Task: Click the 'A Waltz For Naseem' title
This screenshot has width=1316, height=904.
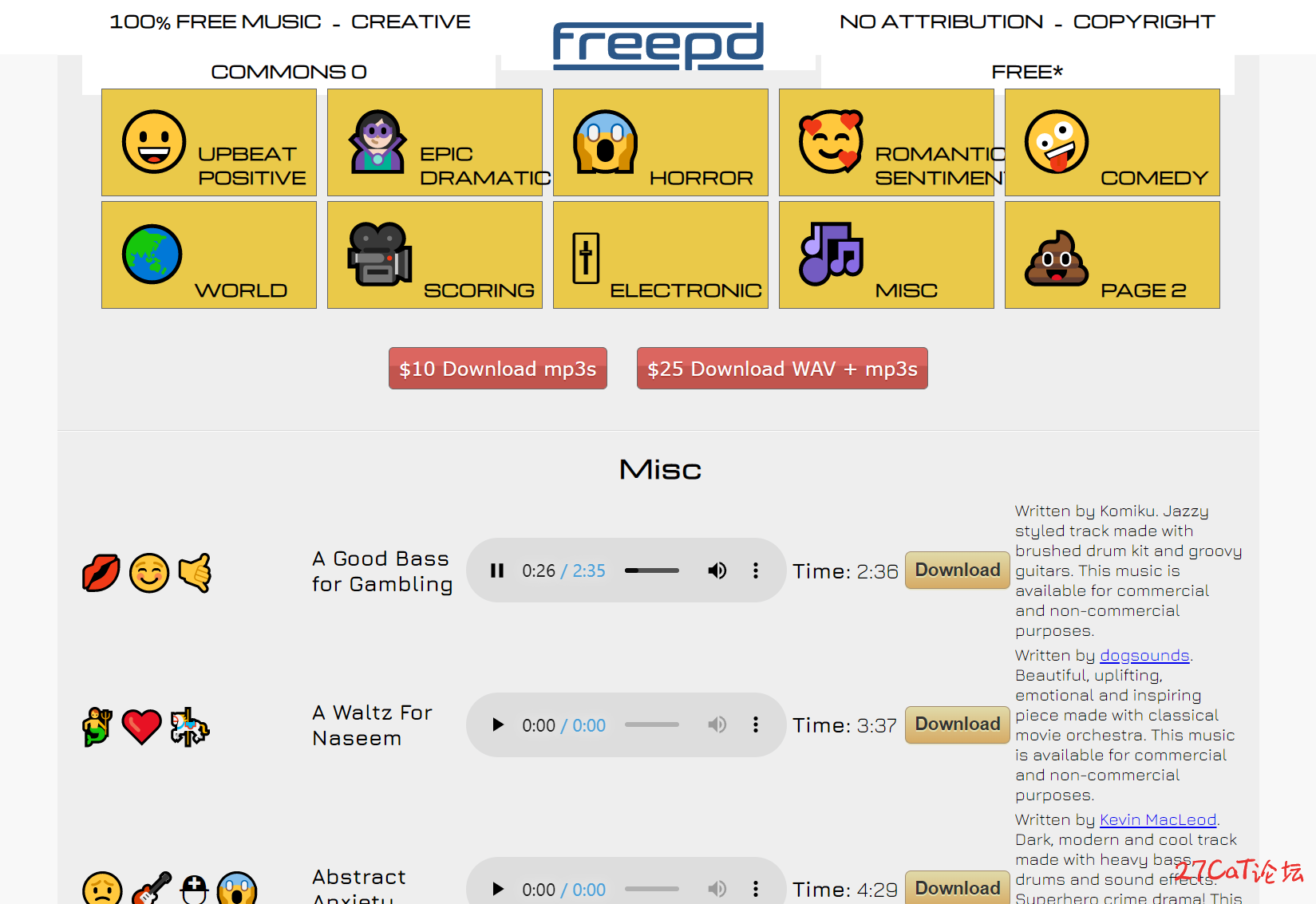Action: 372,725
